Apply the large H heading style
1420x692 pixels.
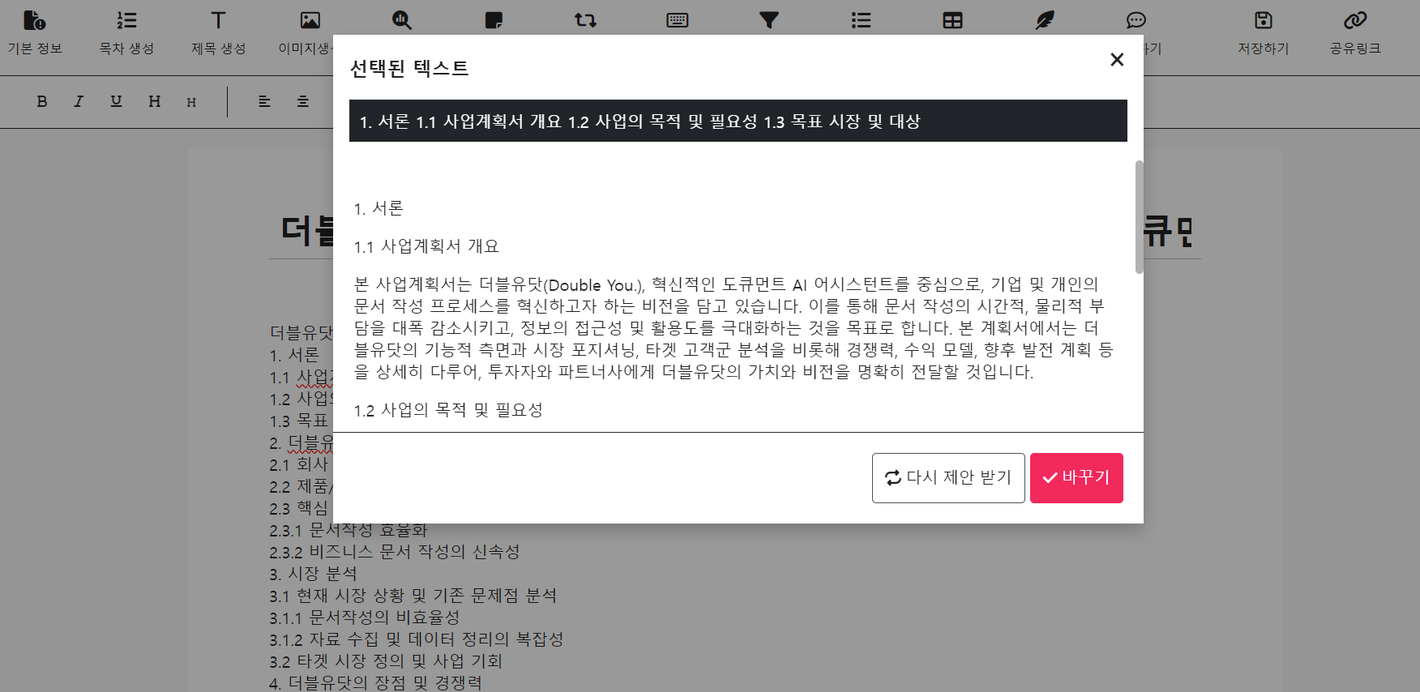point(154,101)
